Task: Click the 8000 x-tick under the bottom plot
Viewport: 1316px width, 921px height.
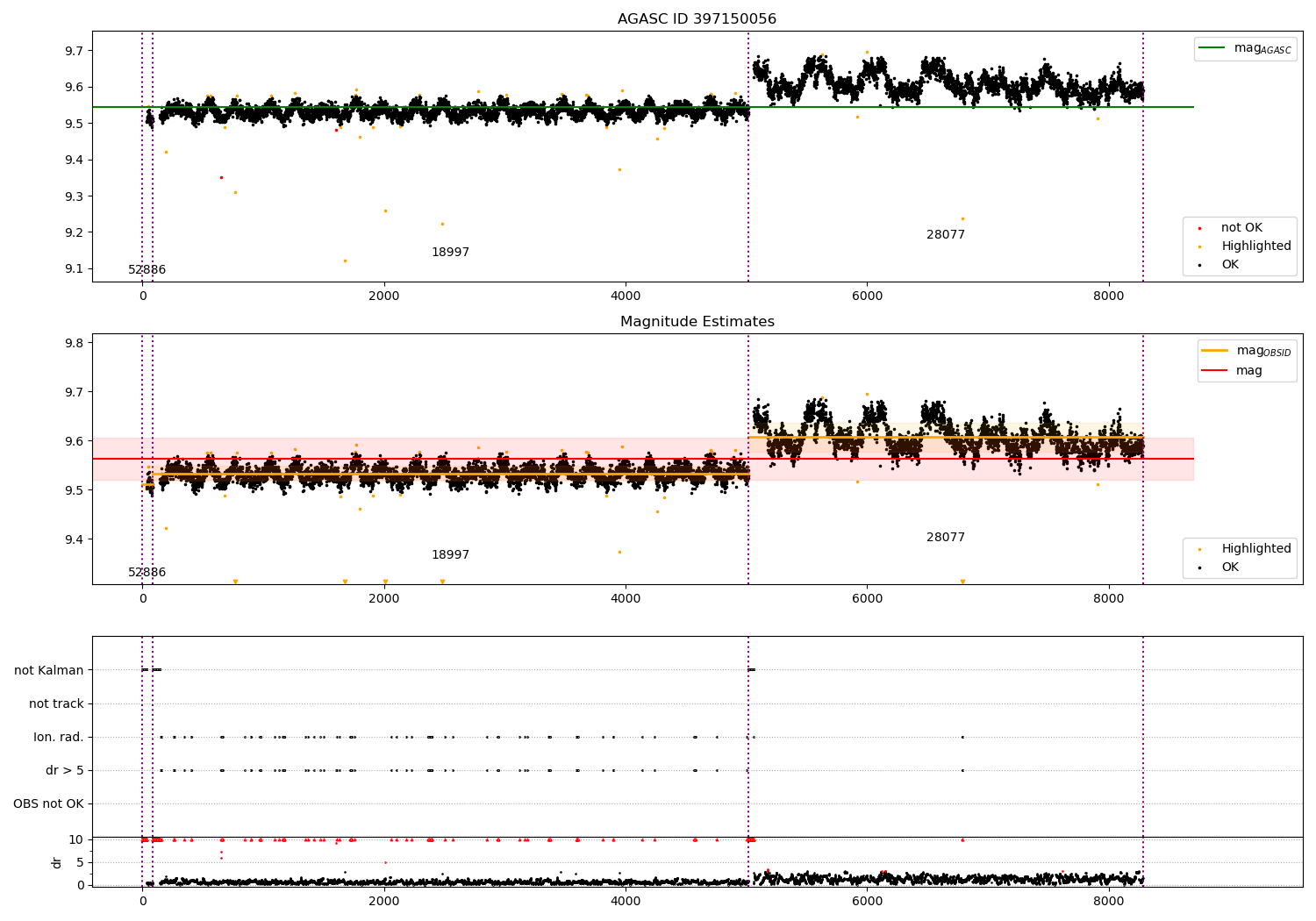Action: point(1109,902)
